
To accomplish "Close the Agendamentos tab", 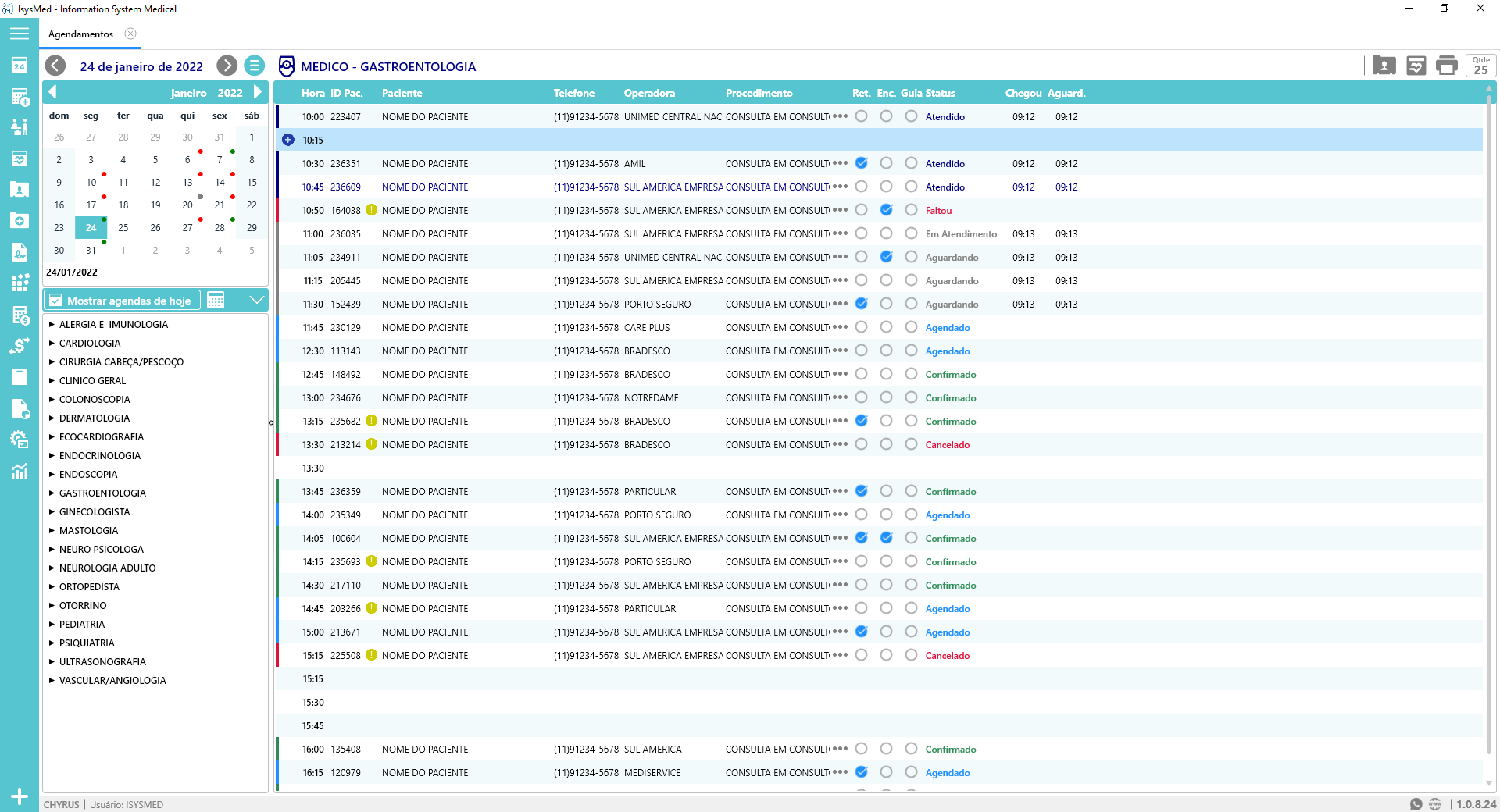I will coord(130,34).
